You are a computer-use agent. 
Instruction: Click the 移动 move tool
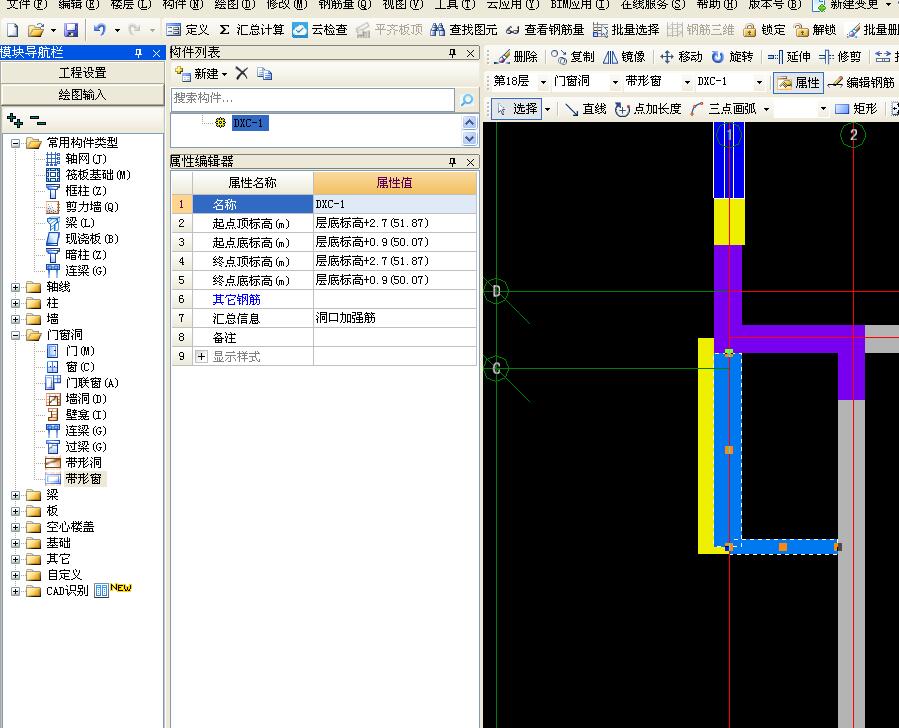click(x=681, y=57)
